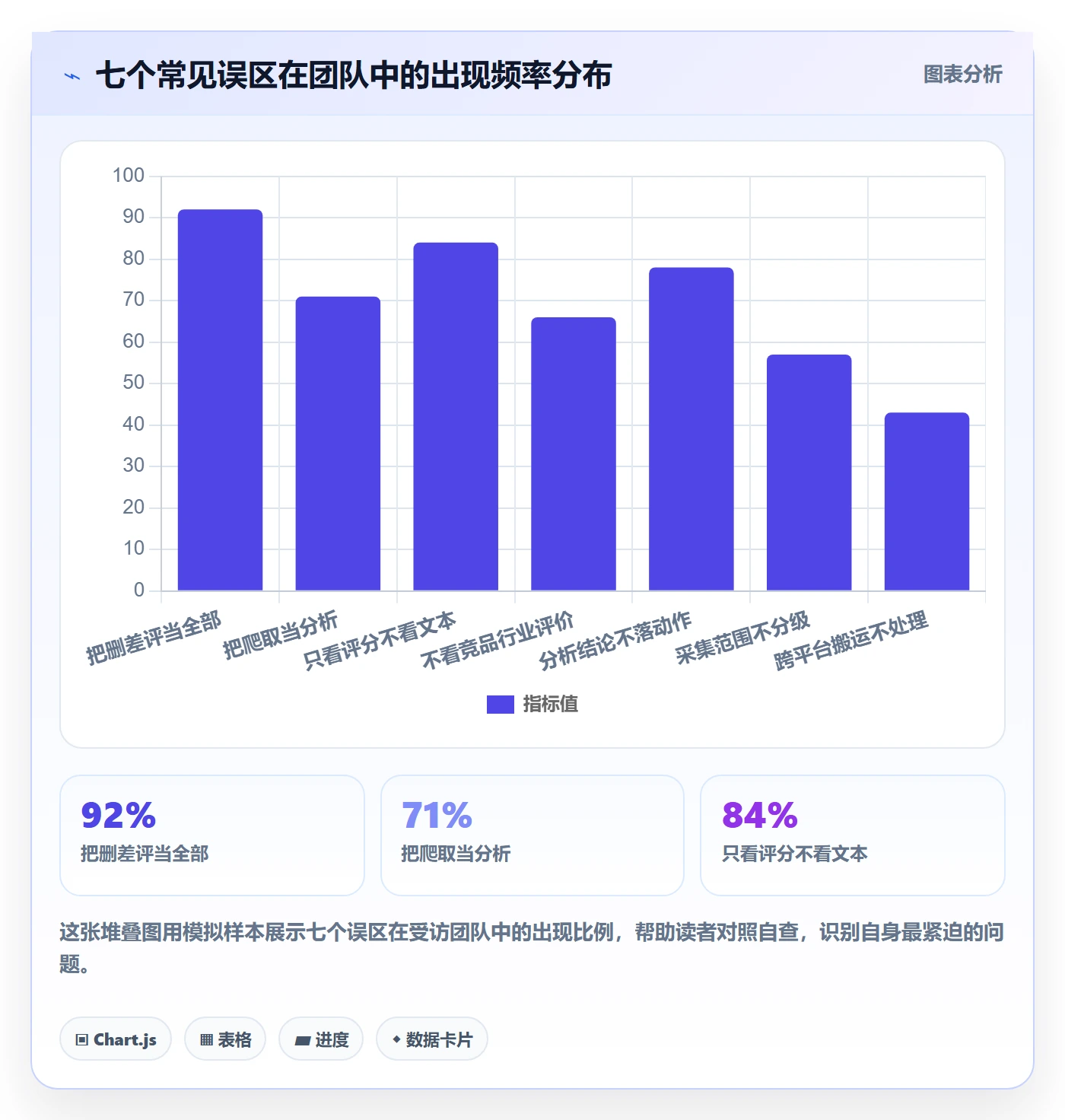Click the lightning bolt icon beside the title
1065x1120 pixels.
coord(72,76)
